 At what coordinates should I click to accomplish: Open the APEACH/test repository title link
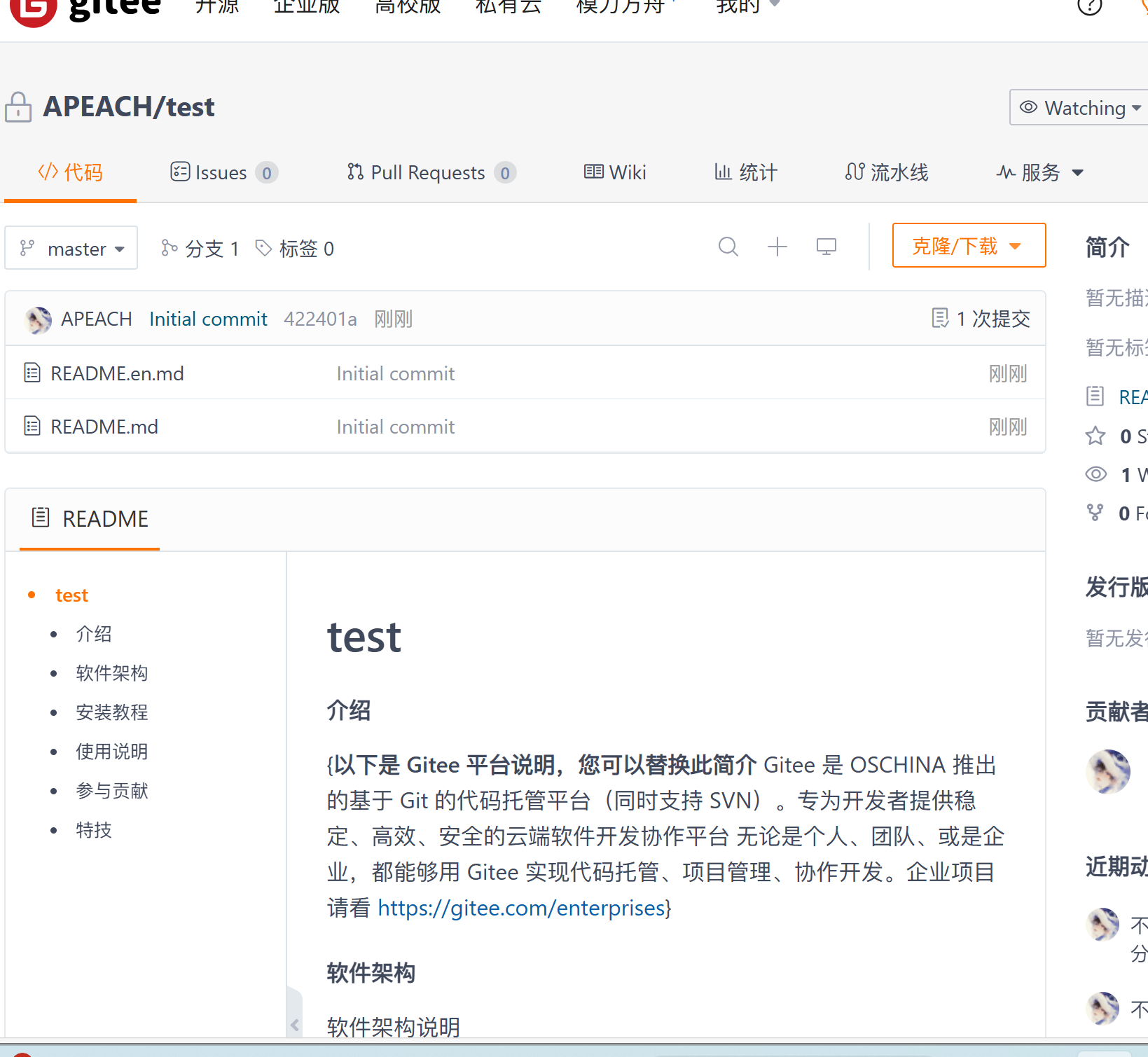[129, 106]
